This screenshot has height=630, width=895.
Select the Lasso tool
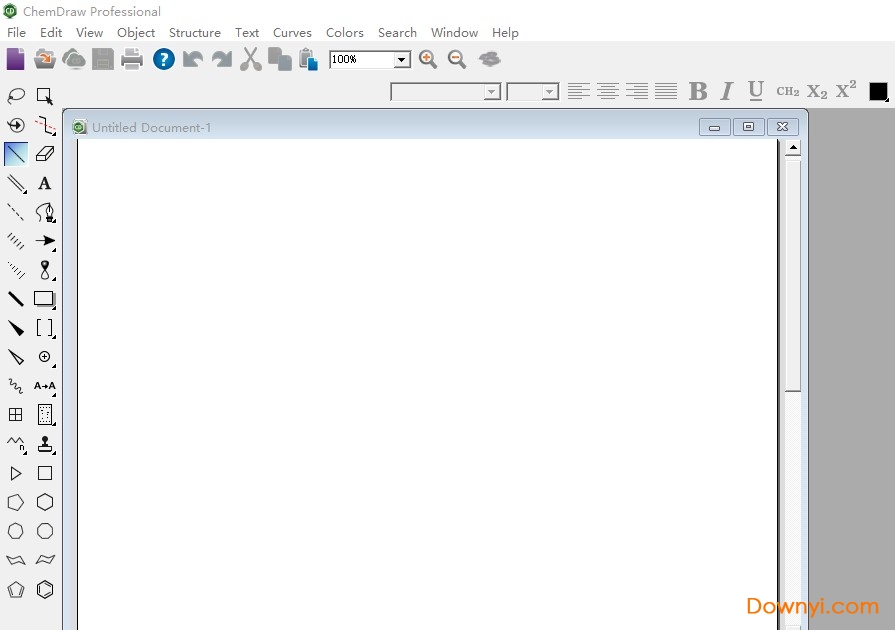(16, 96)
